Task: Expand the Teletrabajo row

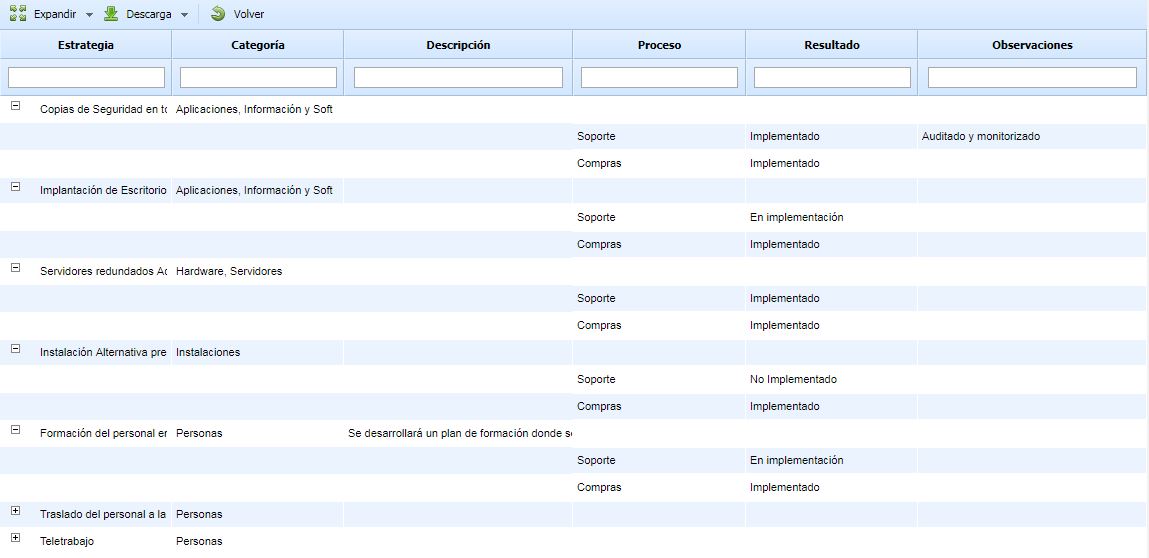Action: 15,538
